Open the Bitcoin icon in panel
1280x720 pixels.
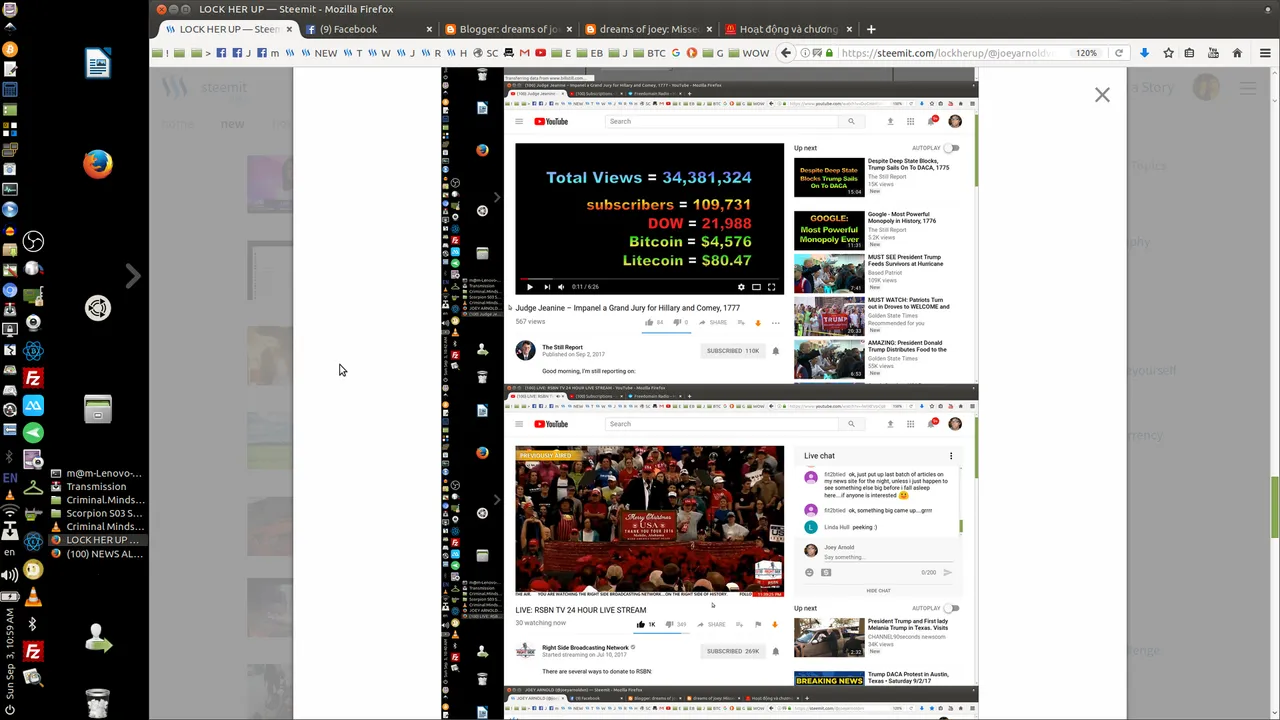coord(10,49)
